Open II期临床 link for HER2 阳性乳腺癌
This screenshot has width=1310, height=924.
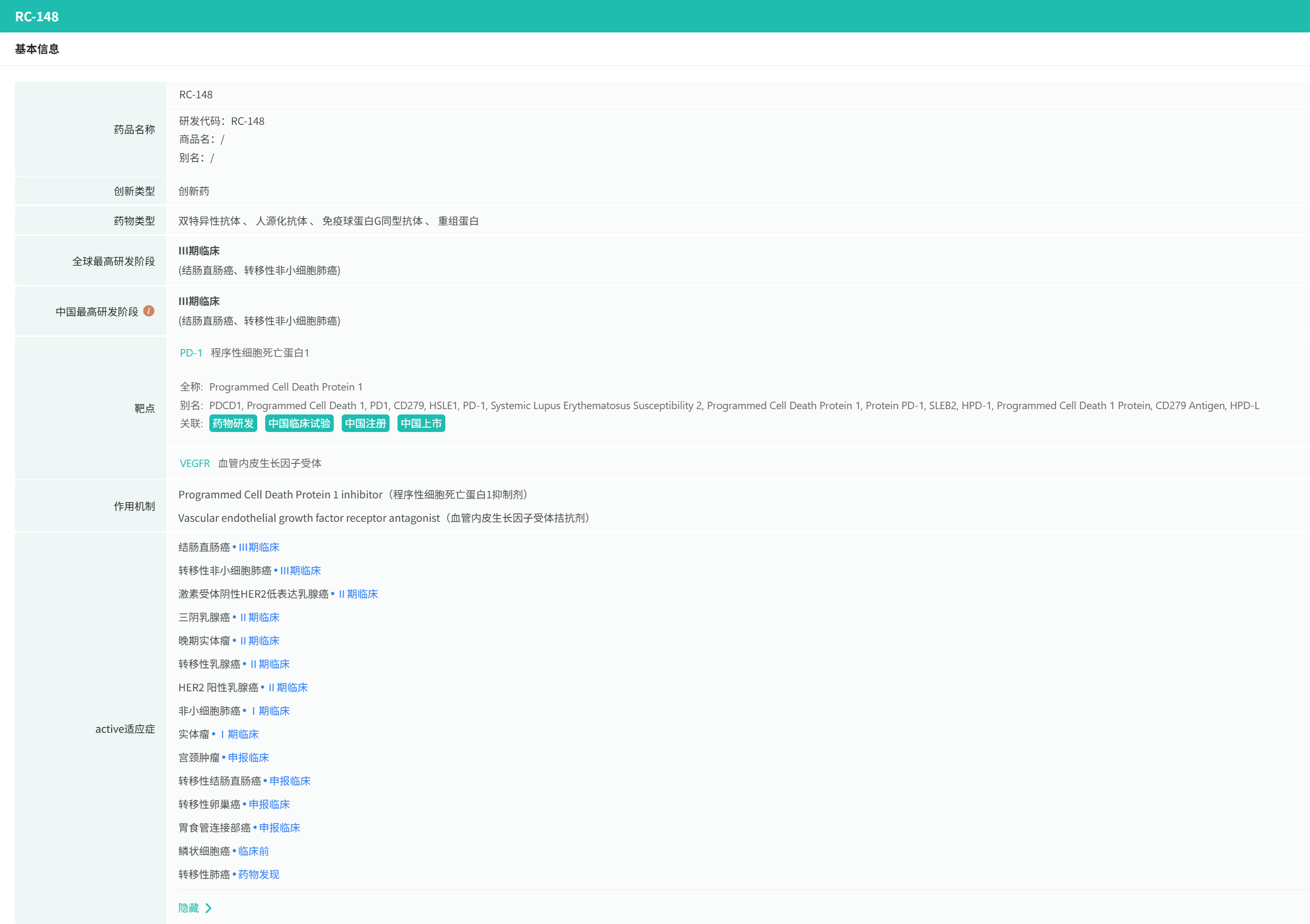[288, 688]
